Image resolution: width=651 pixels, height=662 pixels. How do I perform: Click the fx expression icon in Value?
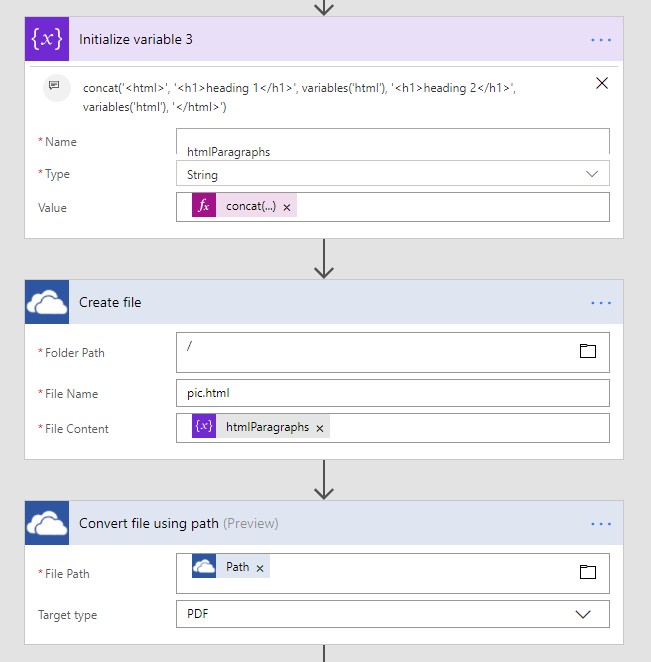204,206
